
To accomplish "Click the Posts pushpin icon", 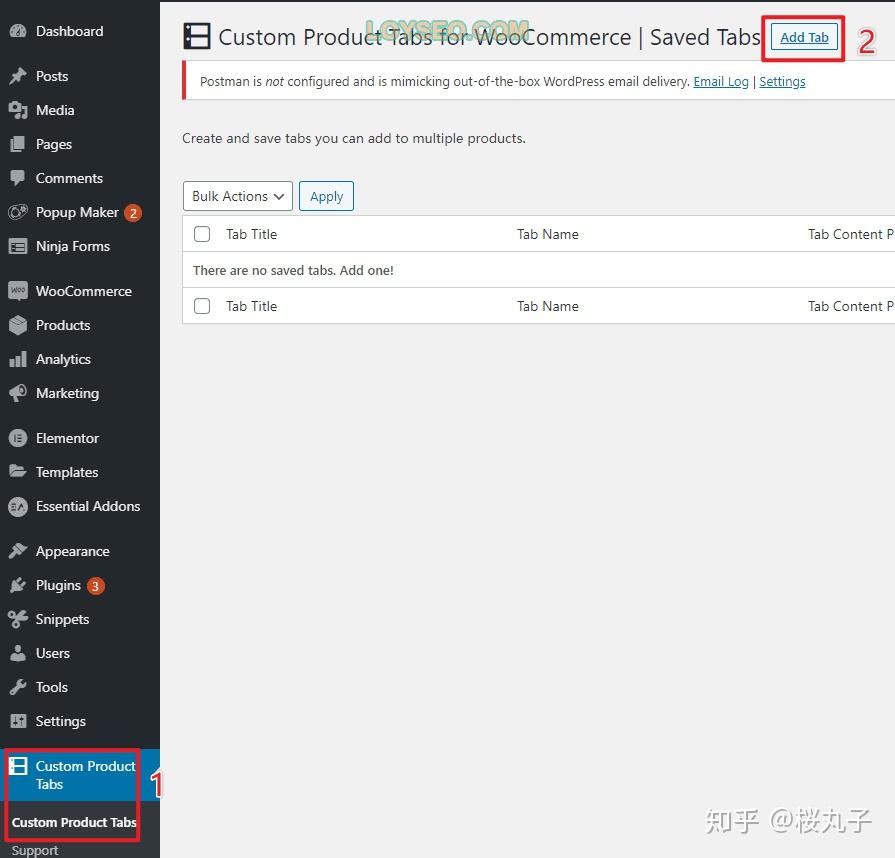I will 18,76.
